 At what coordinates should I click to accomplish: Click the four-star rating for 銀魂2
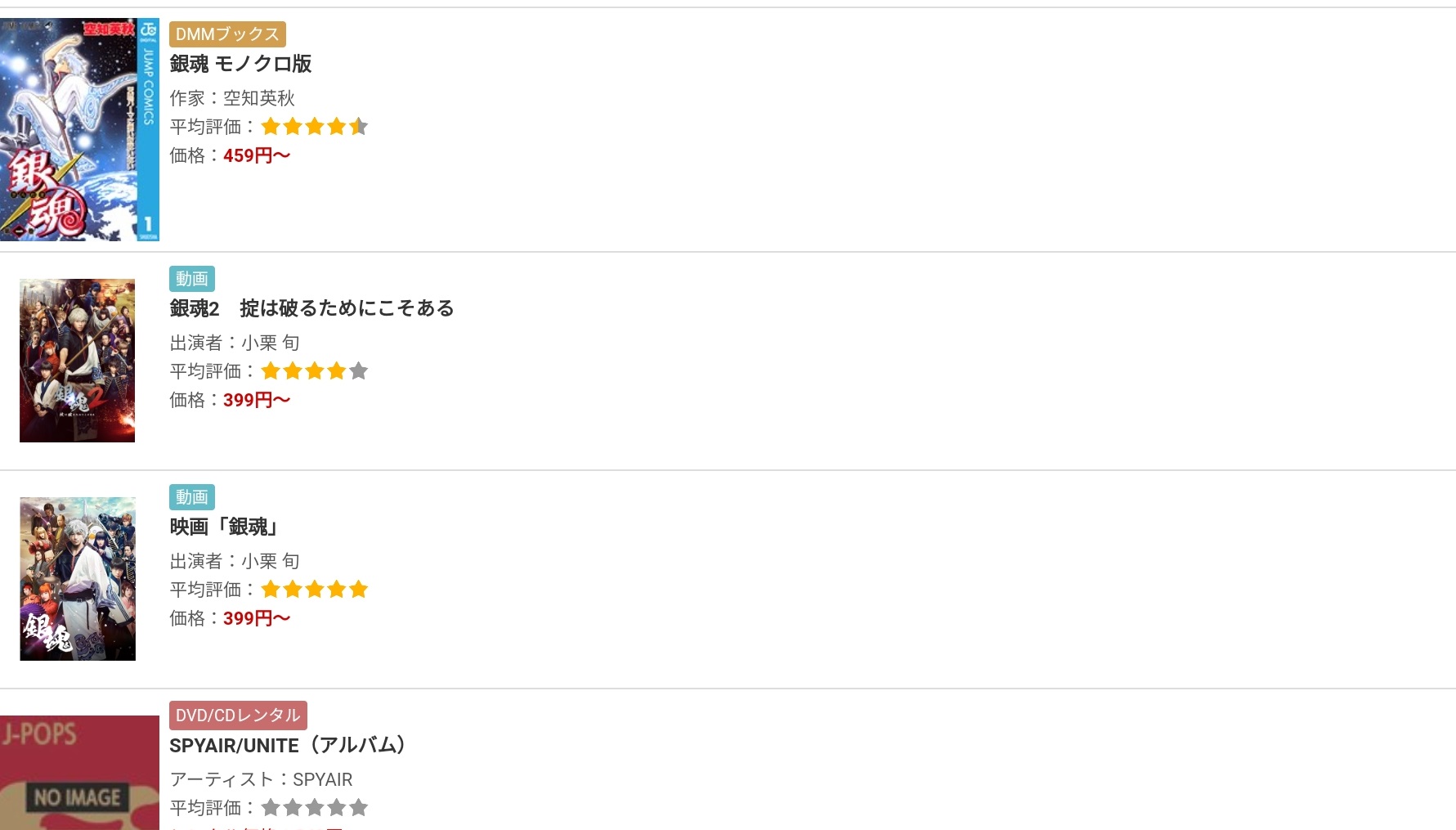click(x=314, y=371)
